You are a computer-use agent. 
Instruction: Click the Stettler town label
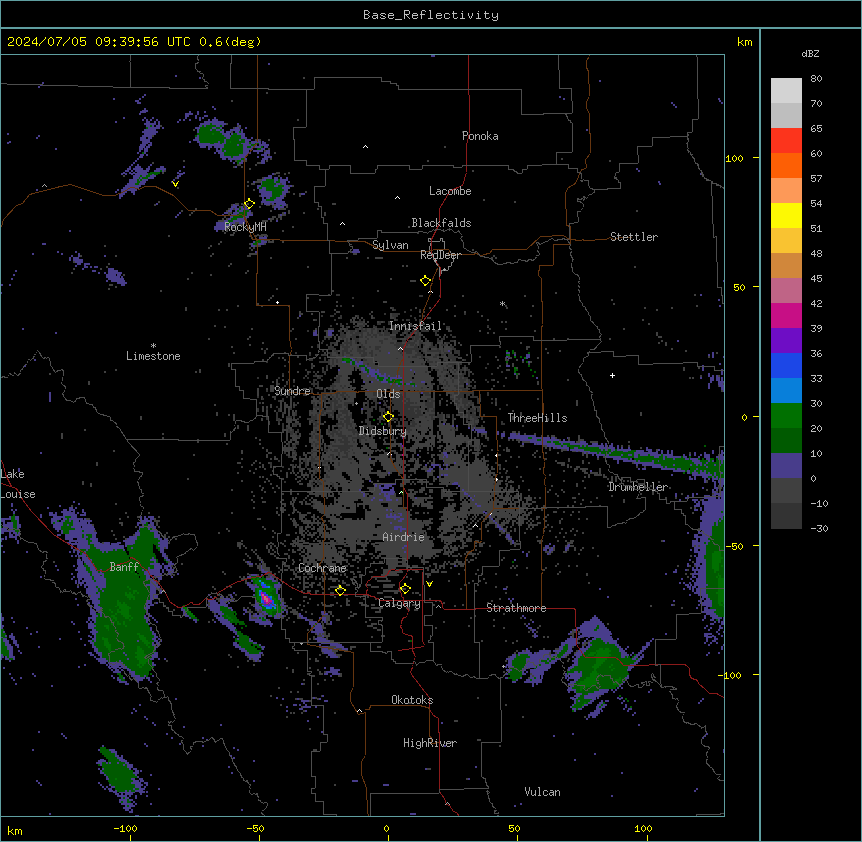pyautogui.click(x=633, y=237)
